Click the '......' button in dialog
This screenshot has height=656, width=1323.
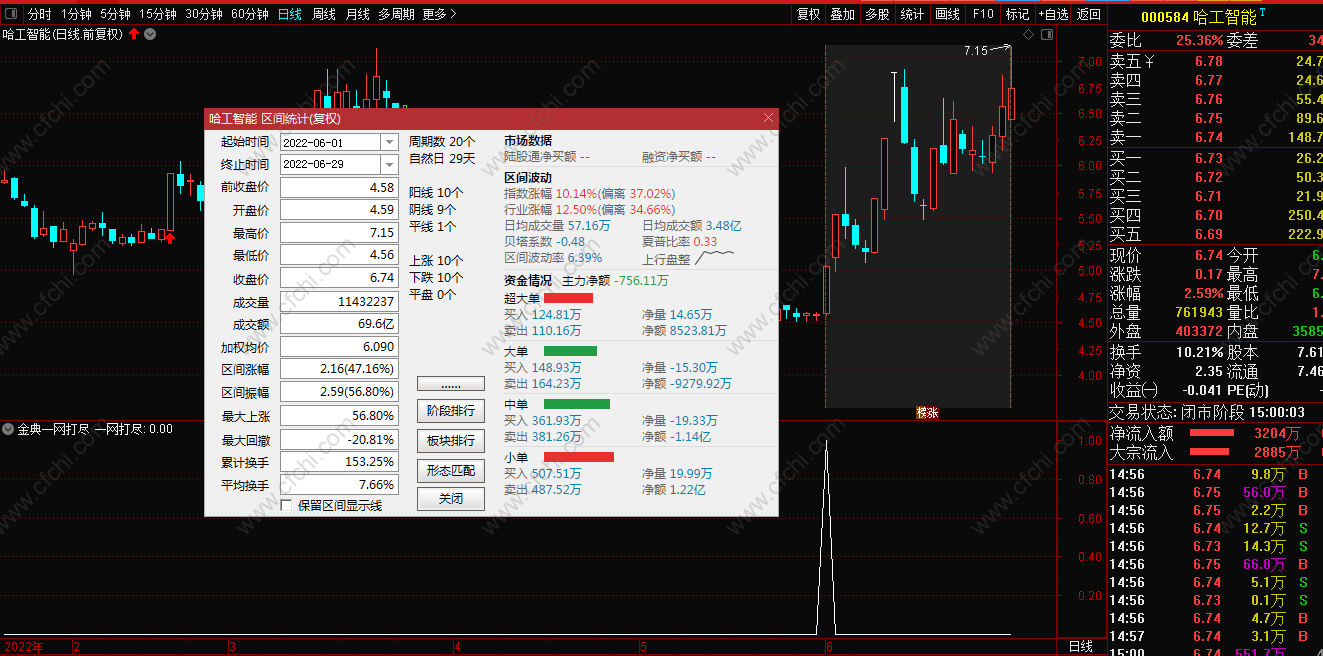[450, 384]
